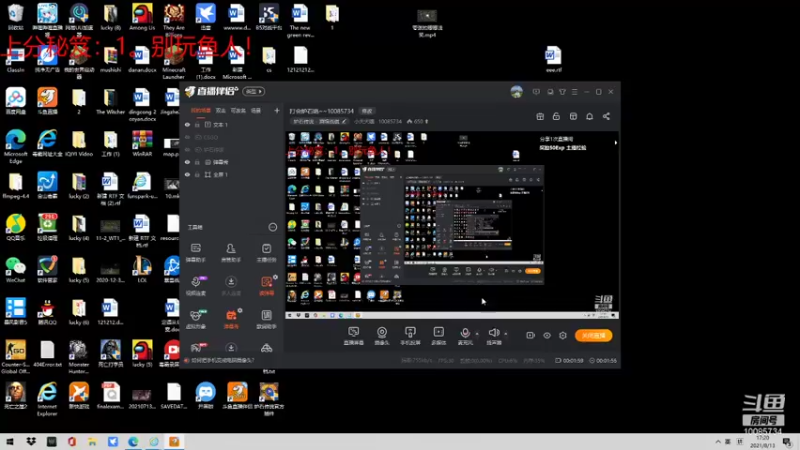Toggle lock on the 弹幕秀 layer

[x=197, y=162]
